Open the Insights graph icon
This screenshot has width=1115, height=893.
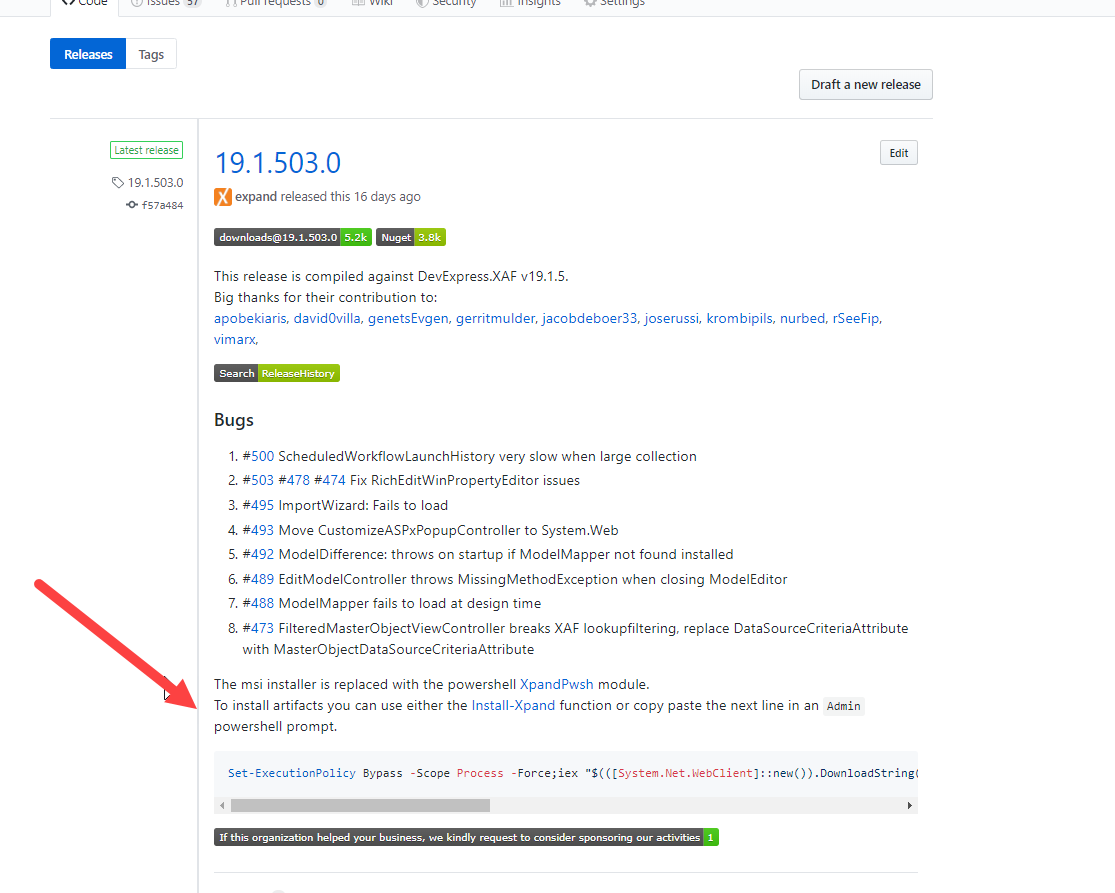point(504,4)
